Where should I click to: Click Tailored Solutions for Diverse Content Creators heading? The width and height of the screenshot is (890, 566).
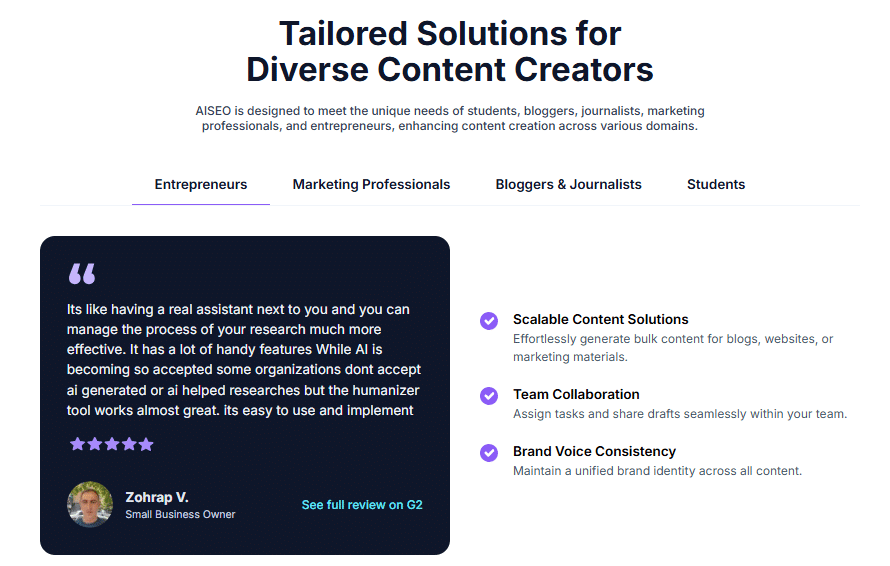pos(449,51)
